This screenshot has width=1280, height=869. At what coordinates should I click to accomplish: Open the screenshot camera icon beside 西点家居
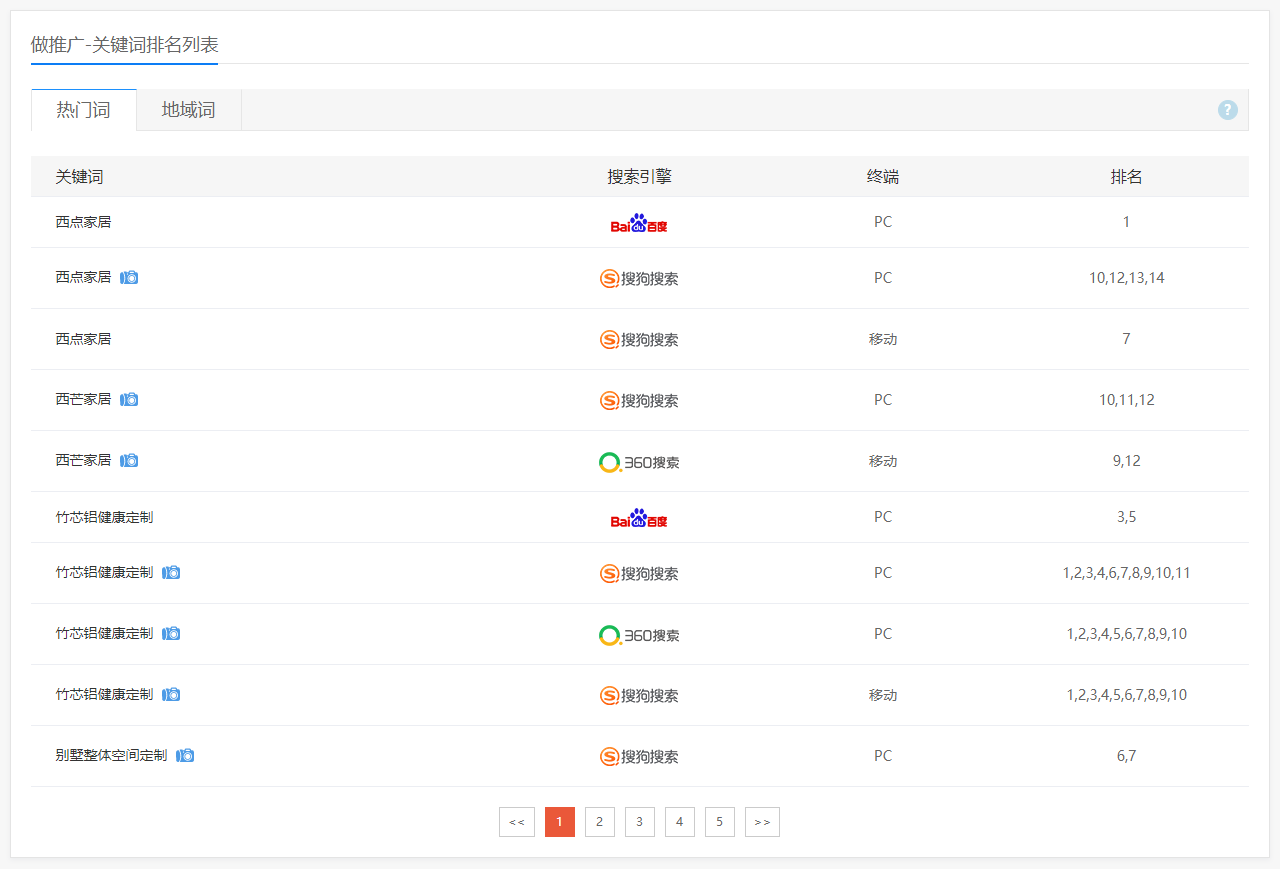(x=129, y=277)
